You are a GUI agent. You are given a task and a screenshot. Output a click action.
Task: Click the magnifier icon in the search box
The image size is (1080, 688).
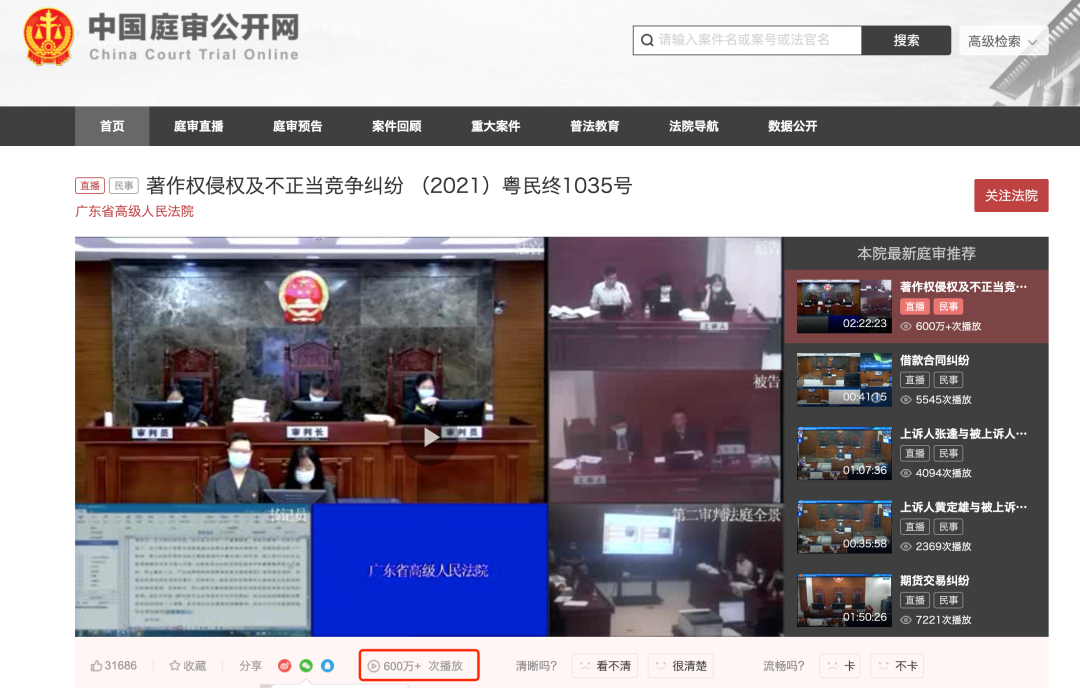647,41
